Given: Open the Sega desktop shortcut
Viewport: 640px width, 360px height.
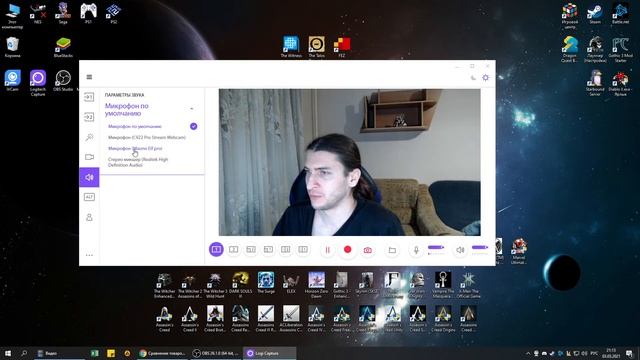Looking at the screenshot, I should pos(63,13).
